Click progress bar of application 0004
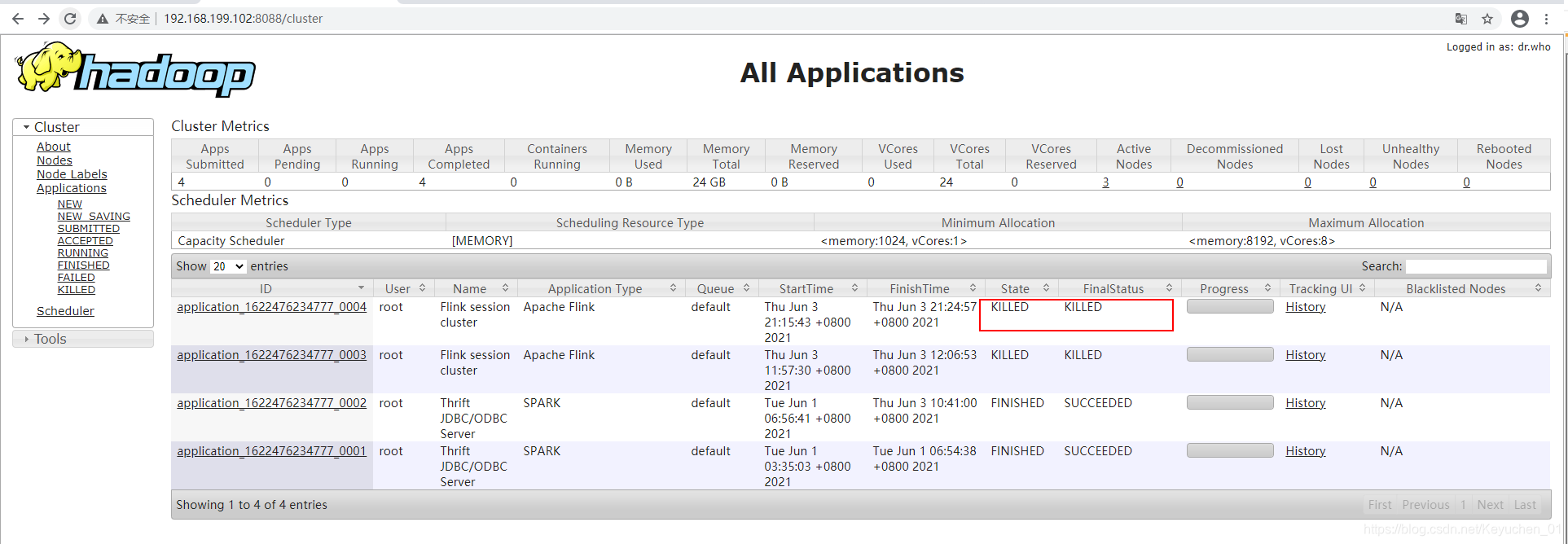1568x544 pixels. click(x=1230, y=306)
